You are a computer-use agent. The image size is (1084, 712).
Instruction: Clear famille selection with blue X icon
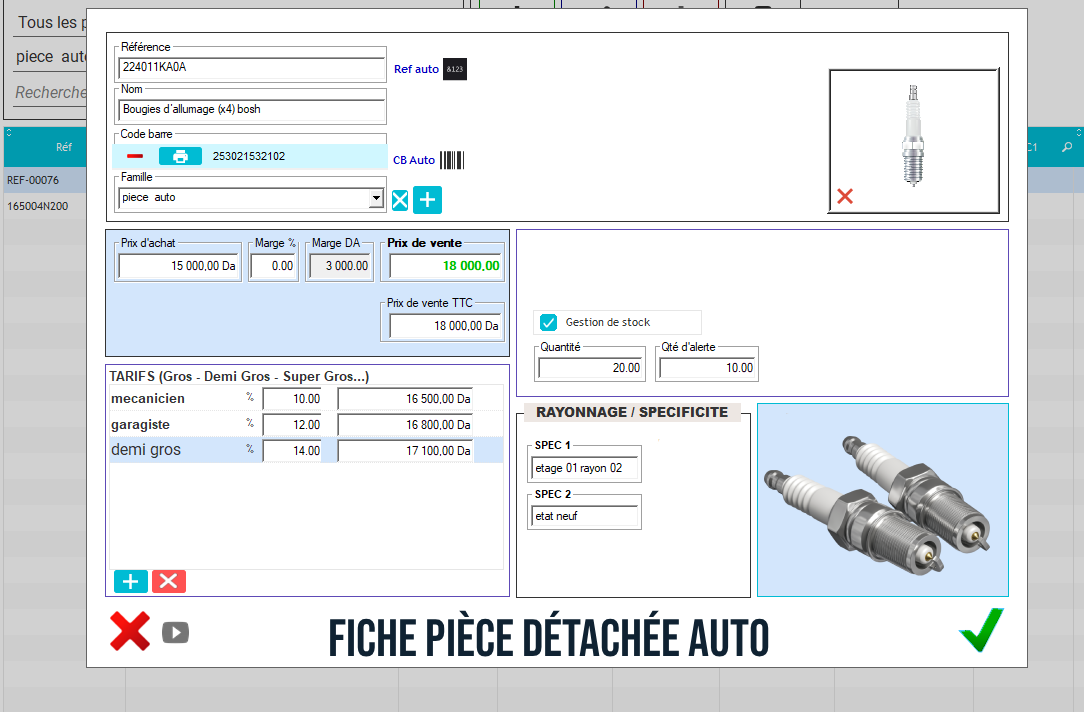[400, 200]
